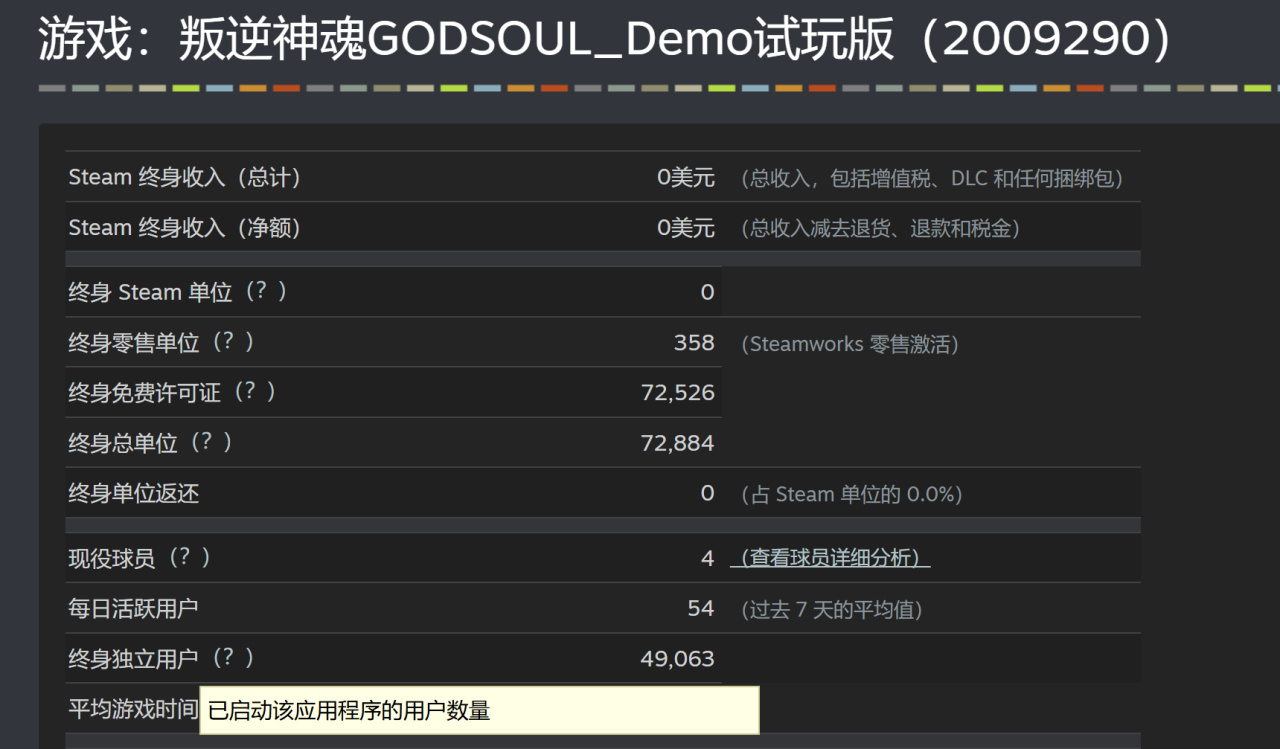Click the 终身 Steam 单位 label text
1280x749 pixels.
(x=150, y=293)
